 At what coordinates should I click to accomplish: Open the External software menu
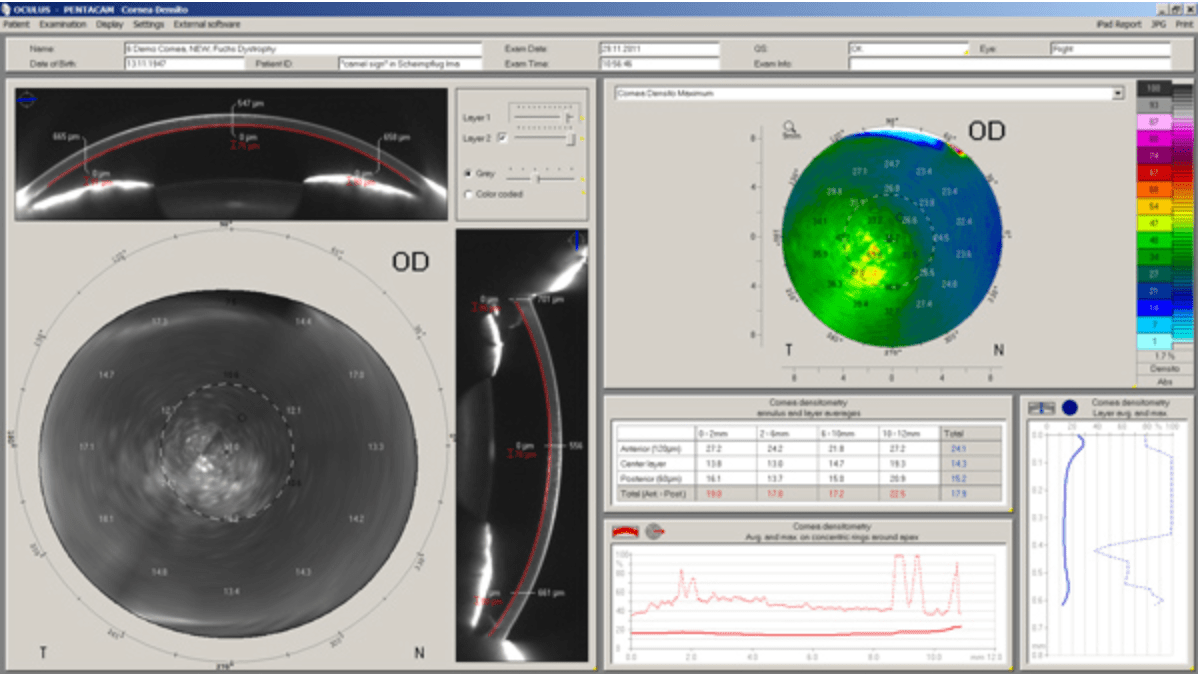tap(206, 23)
